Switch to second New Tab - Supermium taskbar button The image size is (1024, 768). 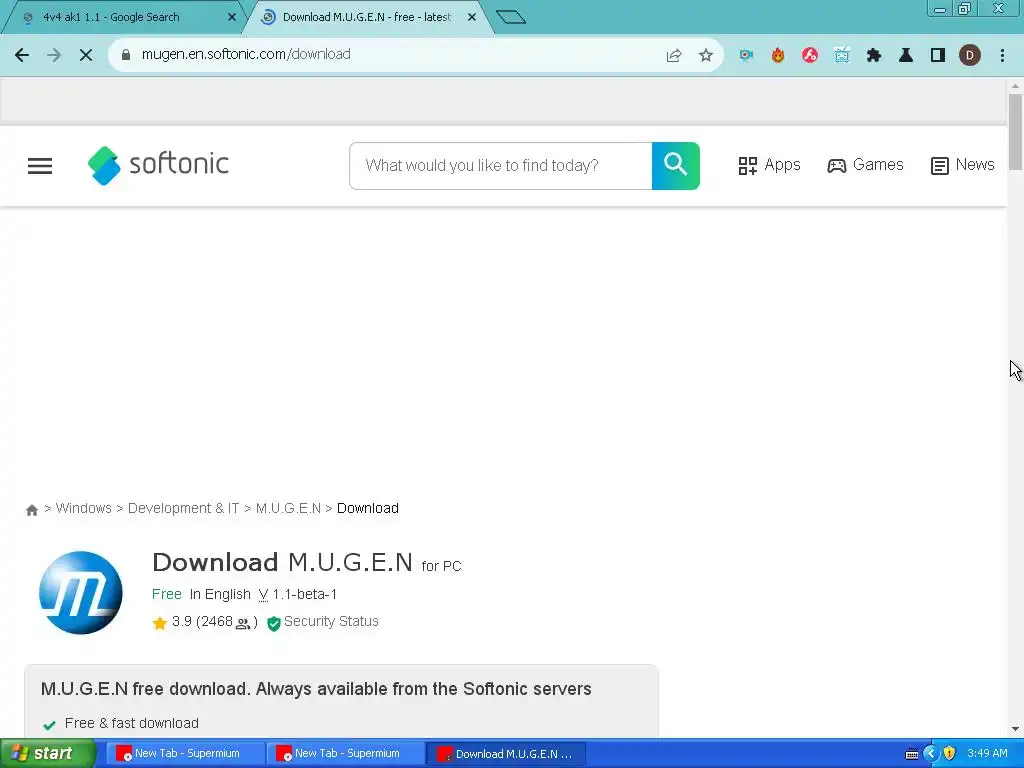(345, 754)
